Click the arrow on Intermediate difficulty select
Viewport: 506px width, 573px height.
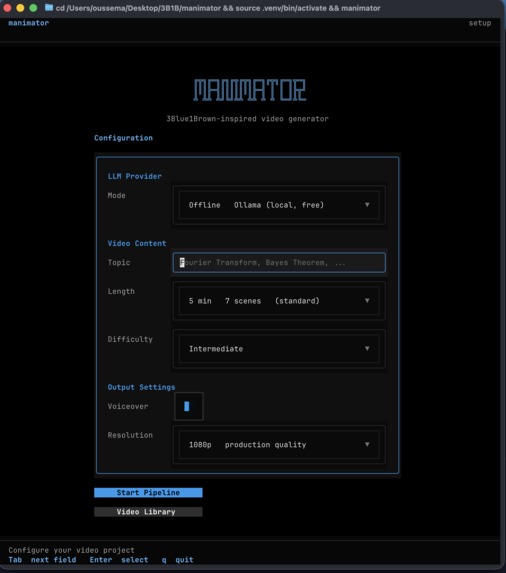click(367, 348)
